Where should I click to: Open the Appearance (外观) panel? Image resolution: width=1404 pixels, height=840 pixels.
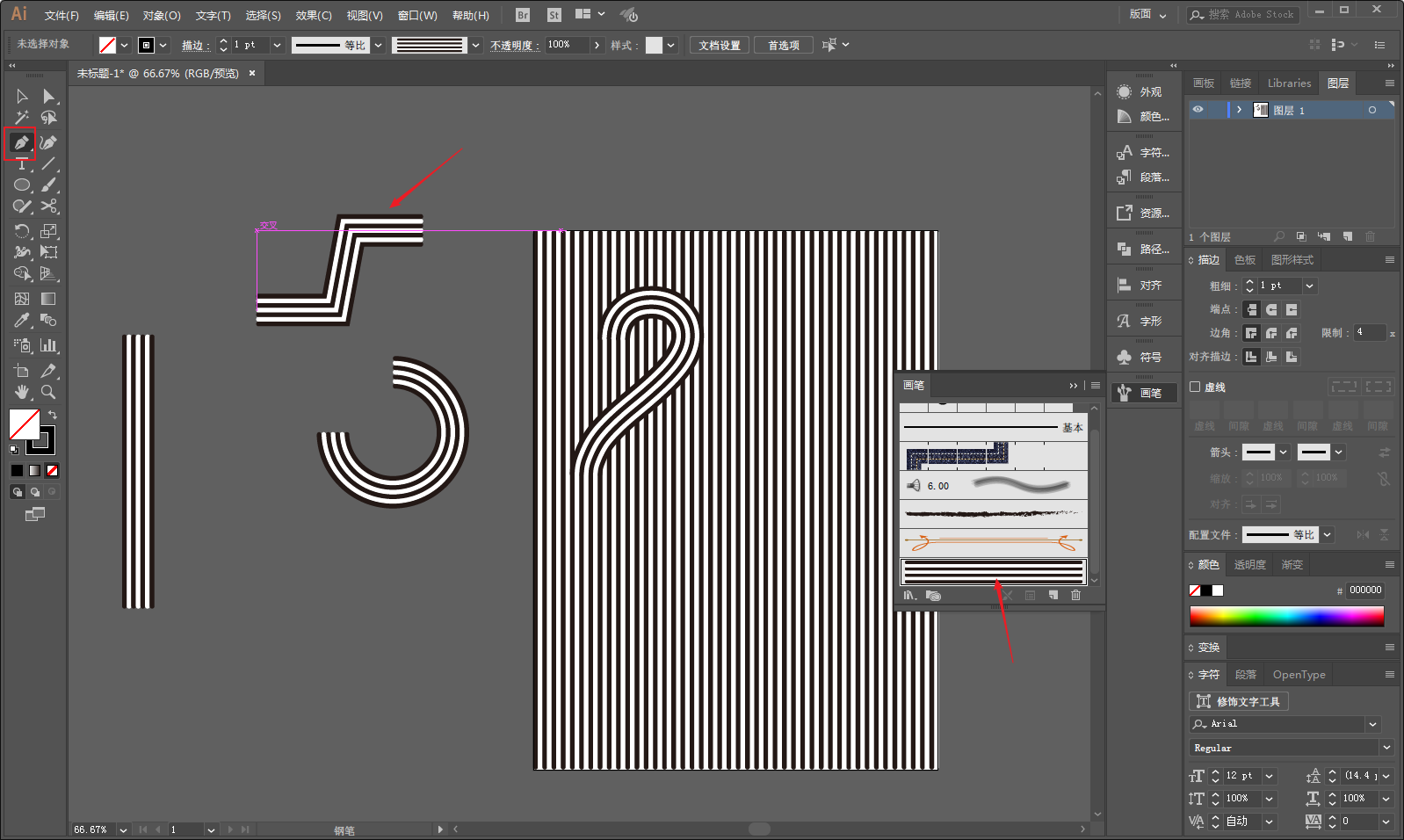pos(1143,92)
